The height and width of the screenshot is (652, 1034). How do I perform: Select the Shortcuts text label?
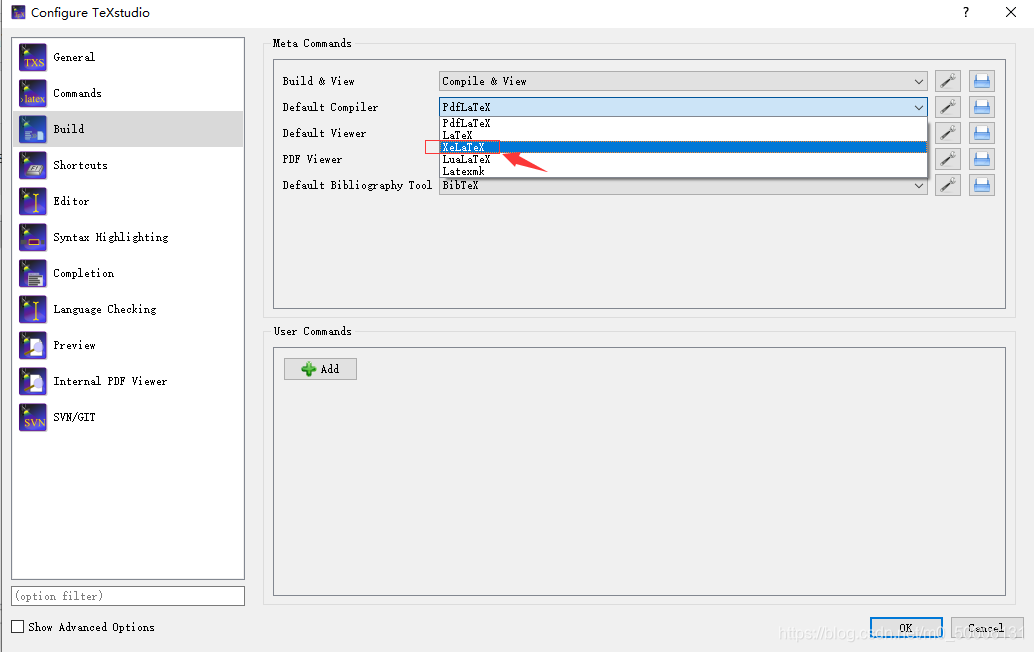point(80,165)
